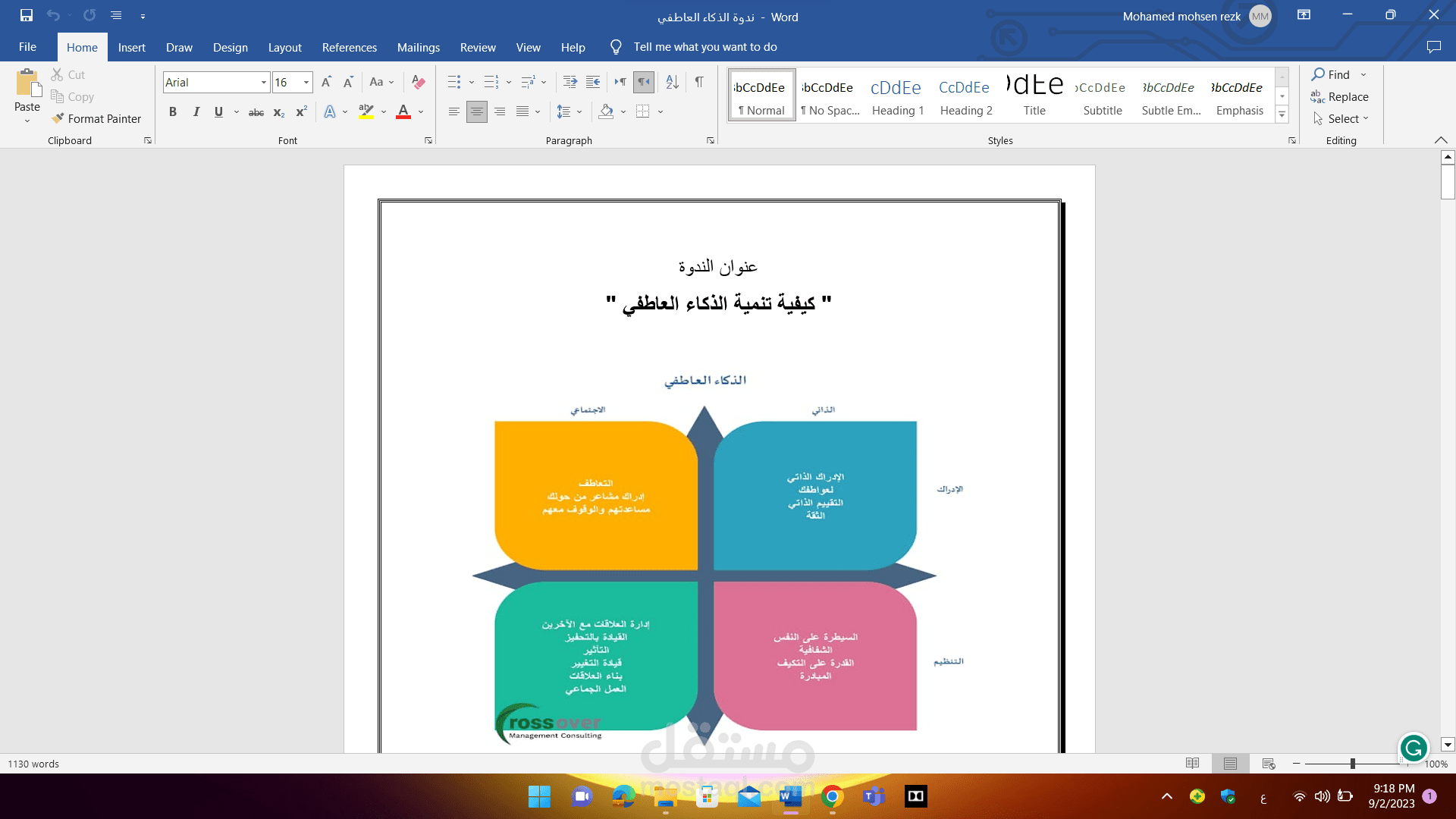Open the Arial font name dropdown
The width and height of the screenshot is (1456, 819).
[263, 82]
